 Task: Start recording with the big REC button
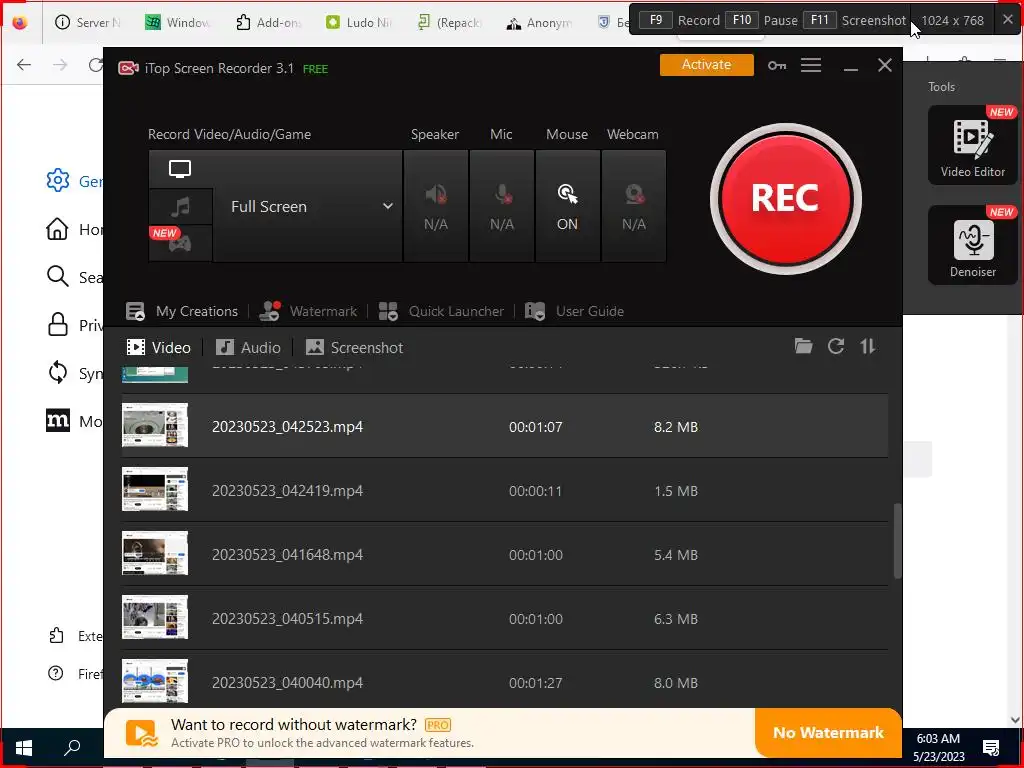pyautogui.click(x=786, y=199)
